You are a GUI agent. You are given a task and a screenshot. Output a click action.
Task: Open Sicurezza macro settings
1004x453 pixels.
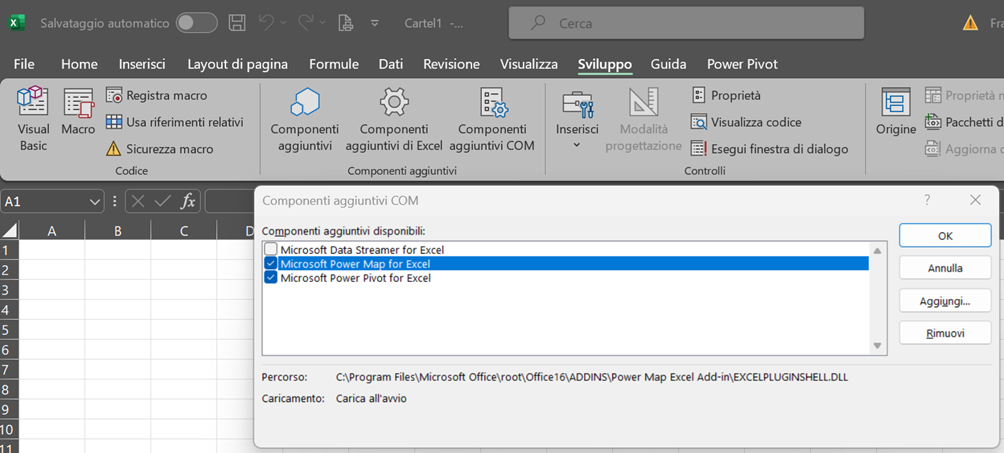tap(159, 149)
